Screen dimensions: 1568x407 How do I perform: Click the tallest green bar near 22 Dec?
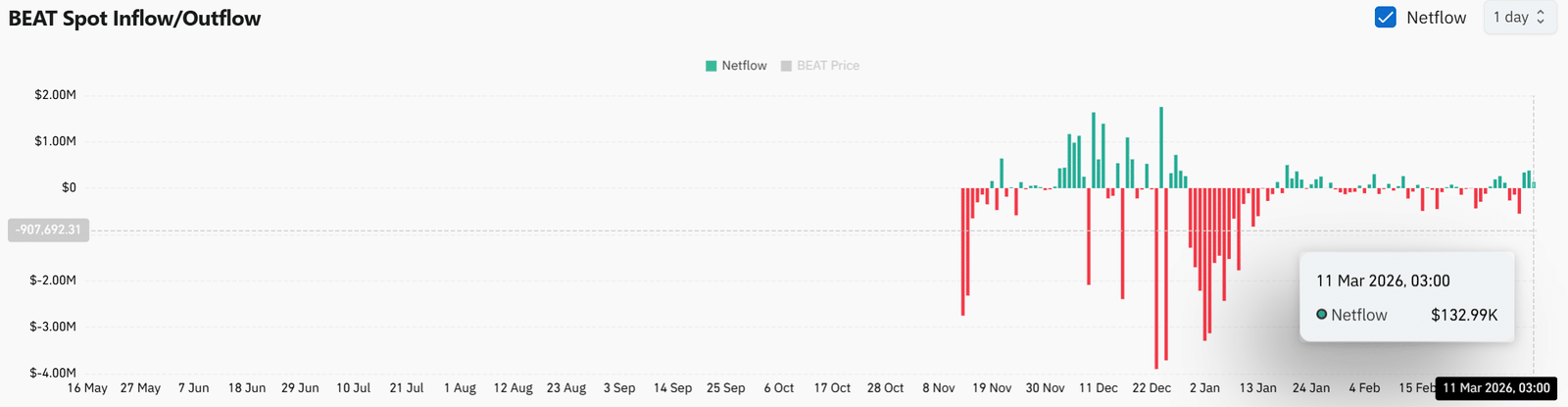click(x=1161, y=147)
